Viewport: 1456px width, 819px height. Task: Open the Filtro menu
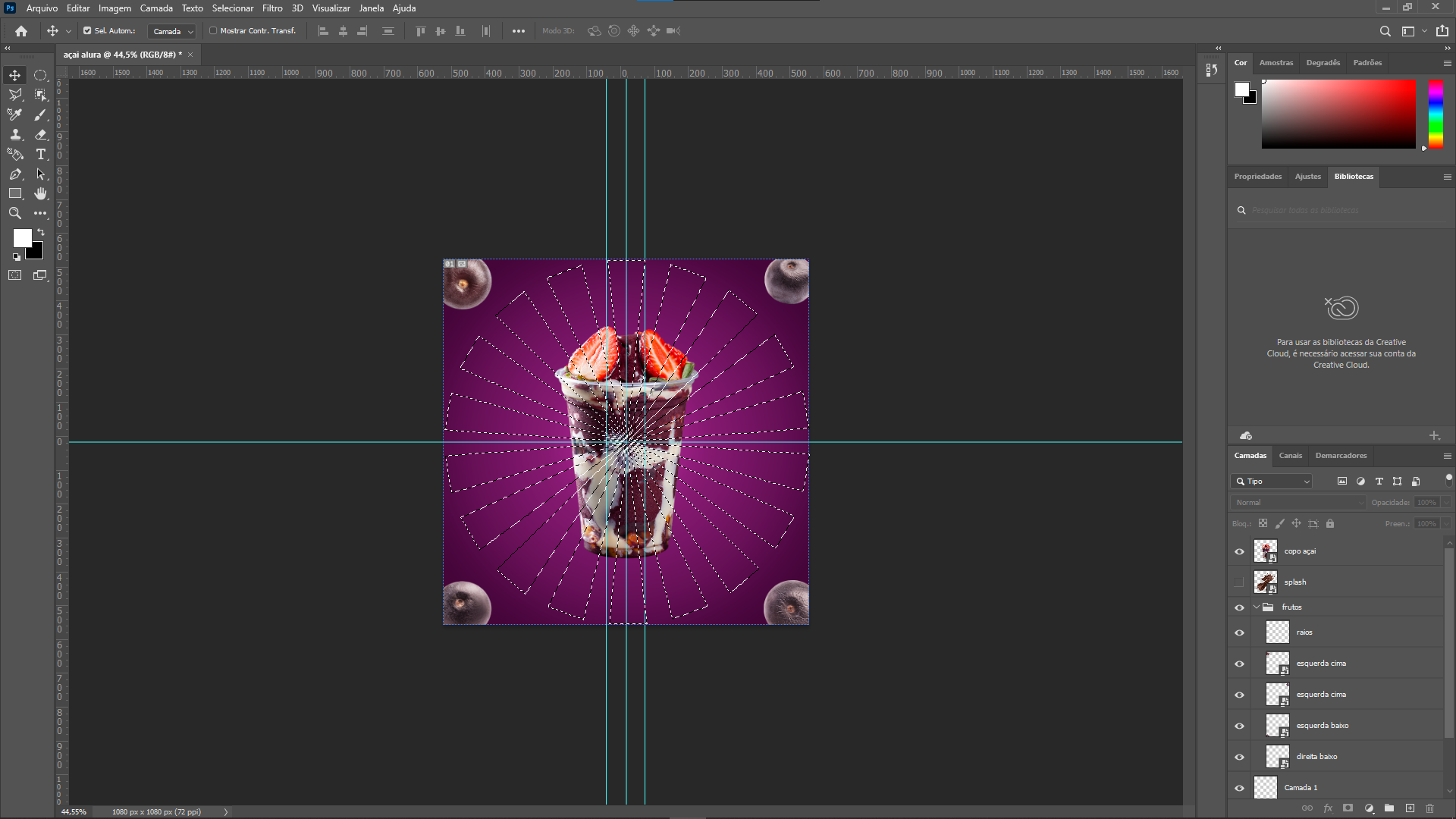tap(272, 8)
